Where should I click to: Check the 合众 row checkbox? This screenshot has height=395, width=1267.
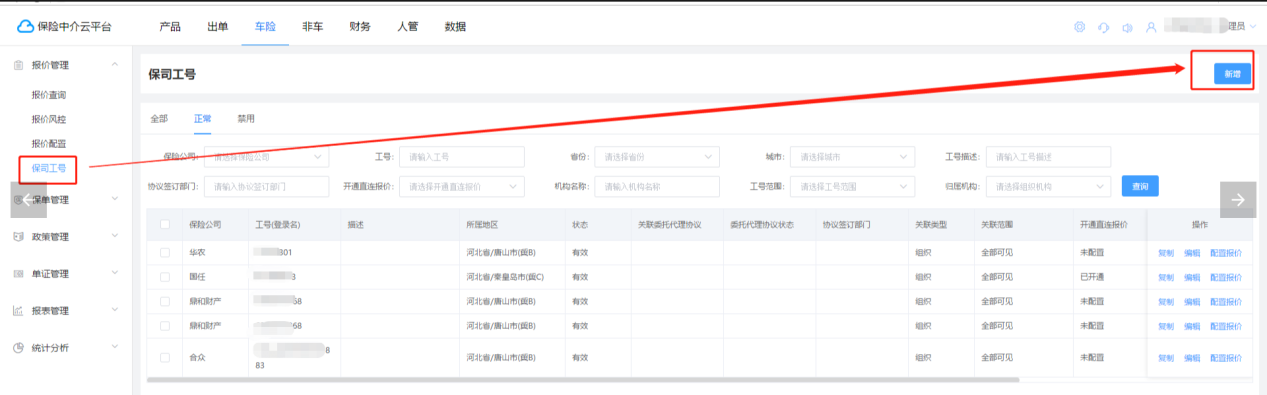coord(165,357)
